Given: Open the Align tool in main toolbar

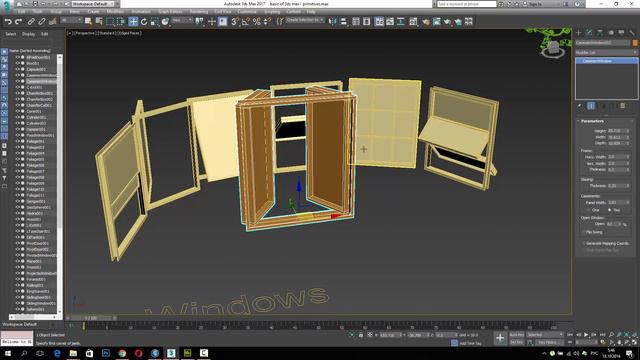Looking at the screenshot, I should 344,22.
